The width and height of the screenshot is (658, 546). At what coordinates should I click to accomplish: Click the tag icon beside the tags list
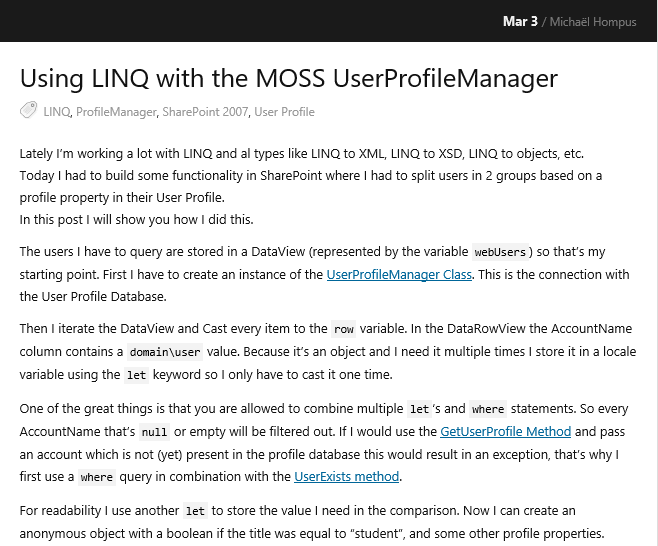click(x=29, y=111)
